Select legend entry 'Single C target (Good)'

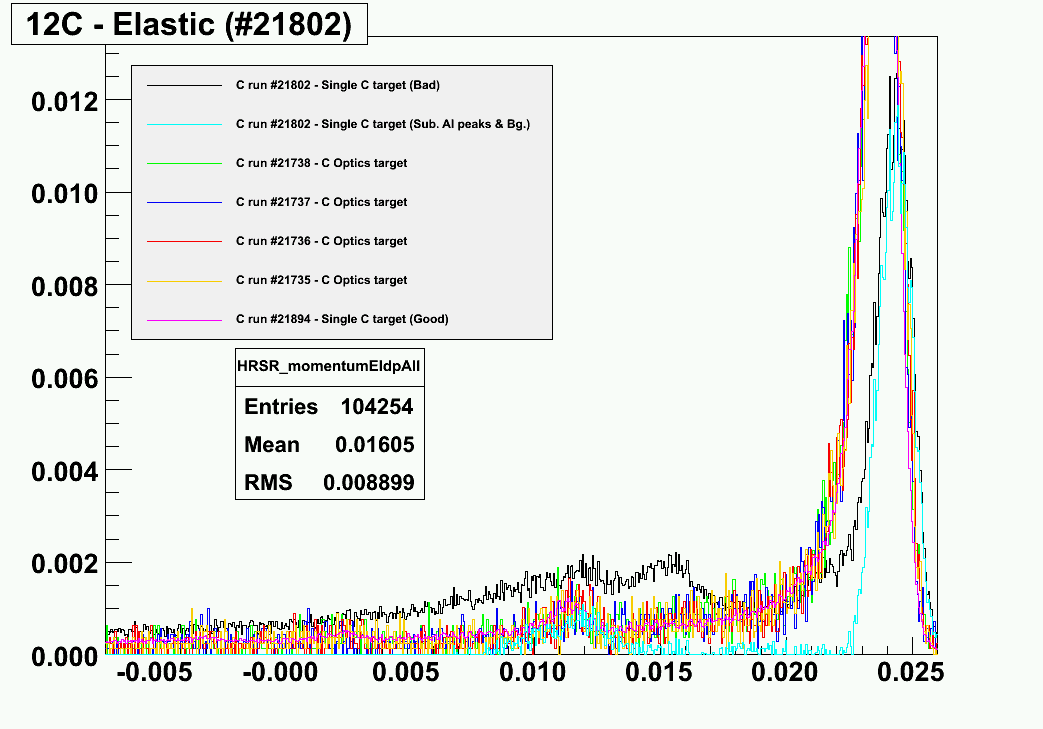pyautogui.click(x=342, y=319)
